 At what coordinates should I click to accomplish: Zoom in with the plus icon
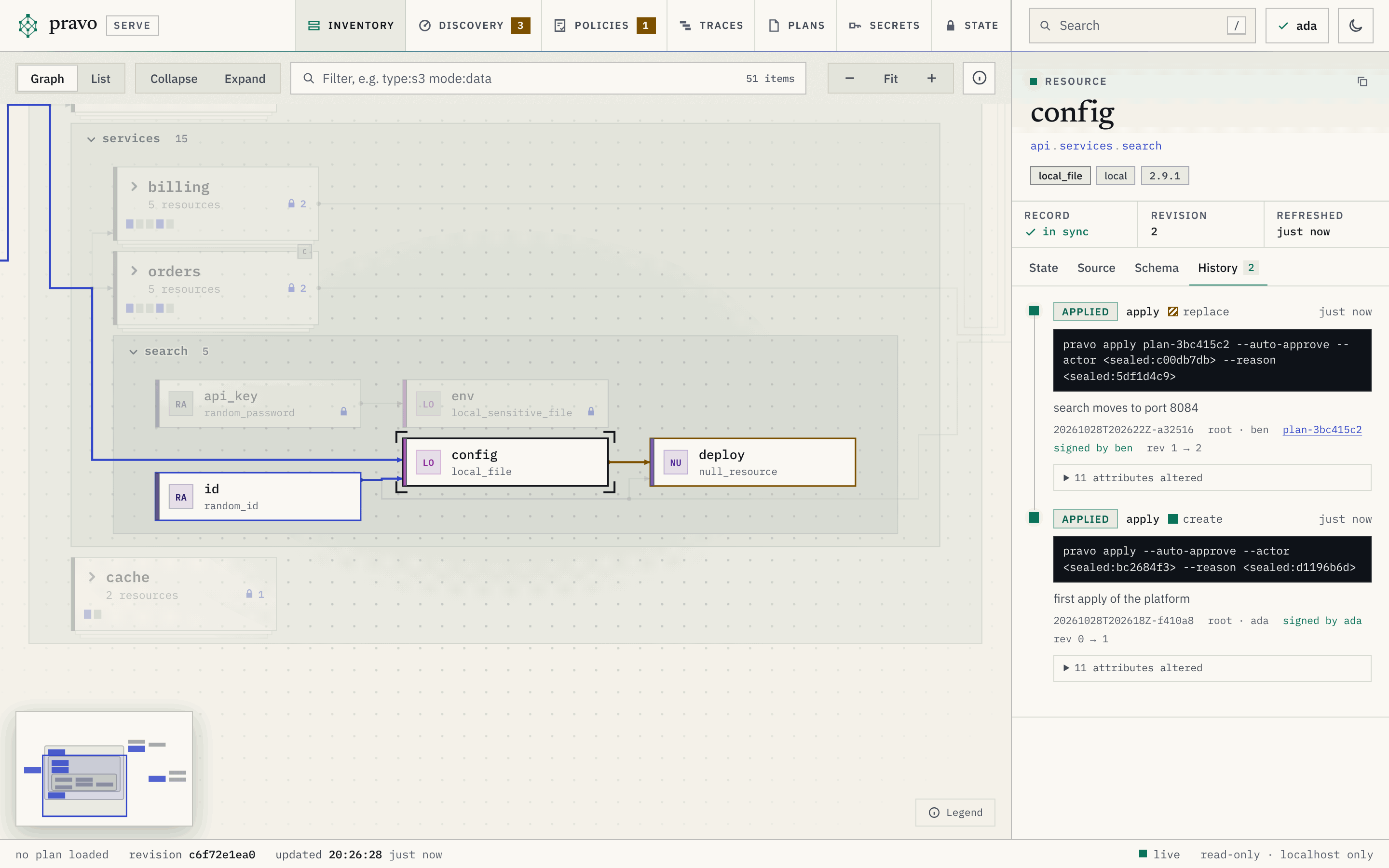932,78
